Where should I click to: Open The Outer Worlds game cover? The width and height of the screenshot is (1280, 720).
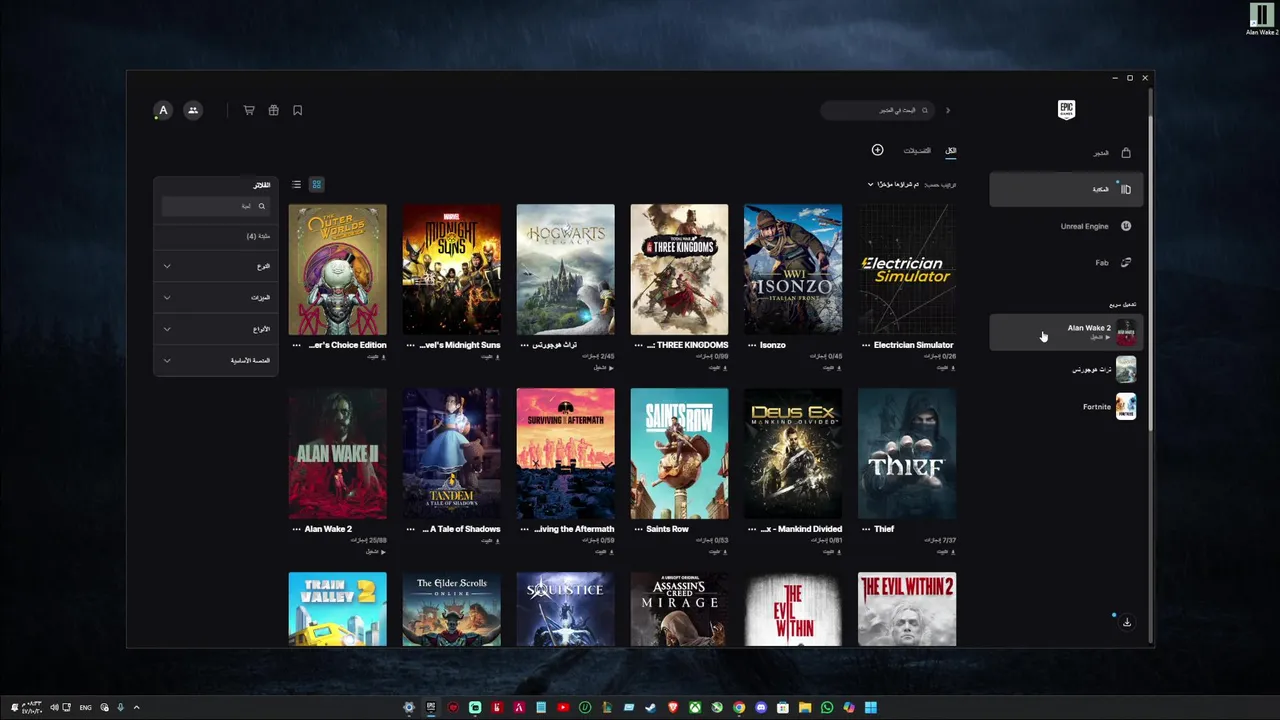[338, 270]
